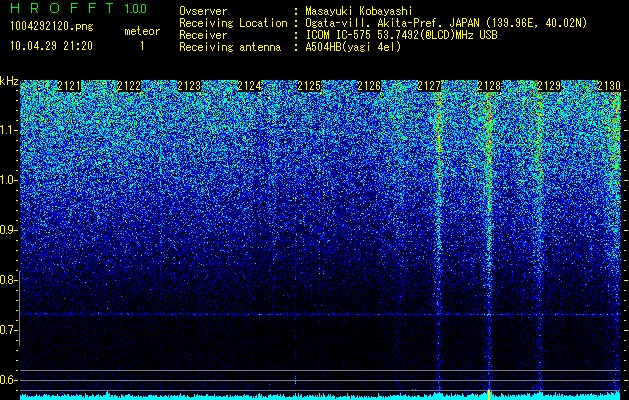The image size is (629, 400).
Task: Click the 1.1 kHz axis label
Action: point(8,130)
